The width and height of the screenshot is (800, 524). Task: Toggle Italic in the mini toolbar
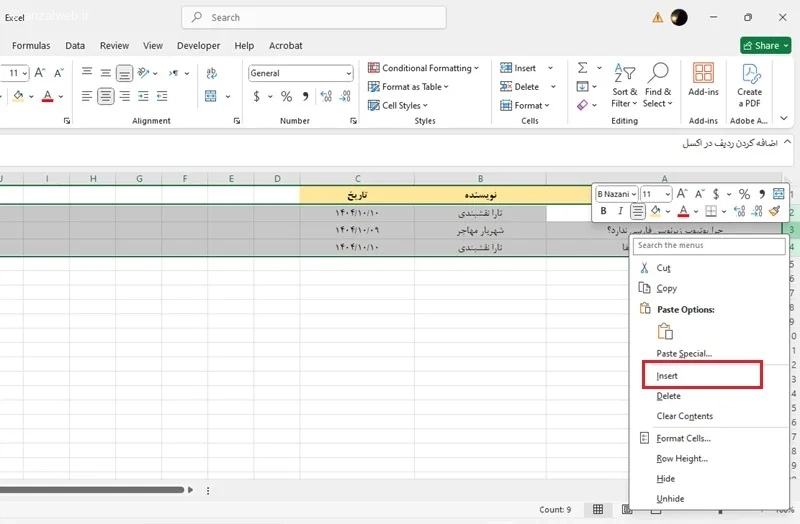(620, 211)
